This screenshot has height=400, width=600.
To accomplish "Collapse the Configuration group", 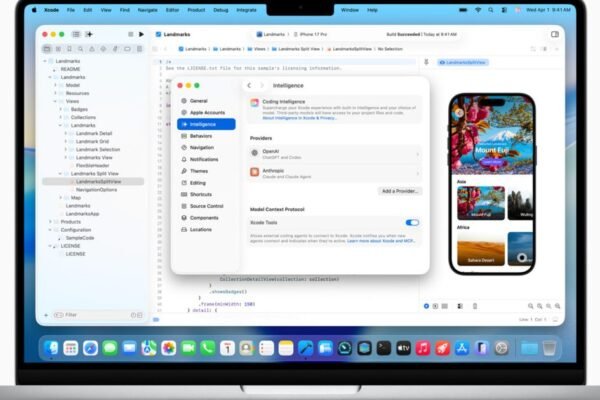I will 50,230.
